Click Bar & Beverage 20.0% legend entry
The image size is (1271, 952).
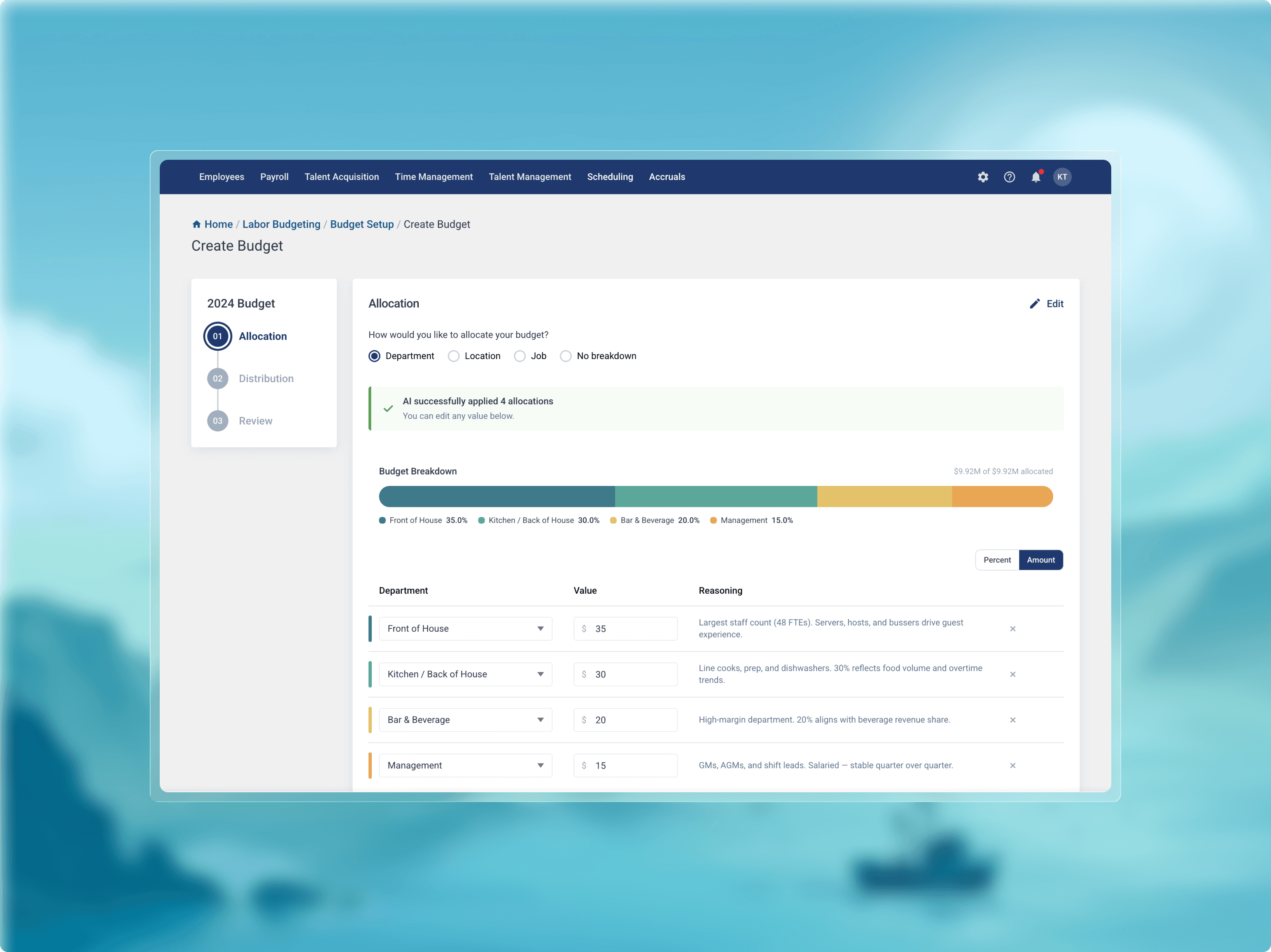(x=655, y=520)
